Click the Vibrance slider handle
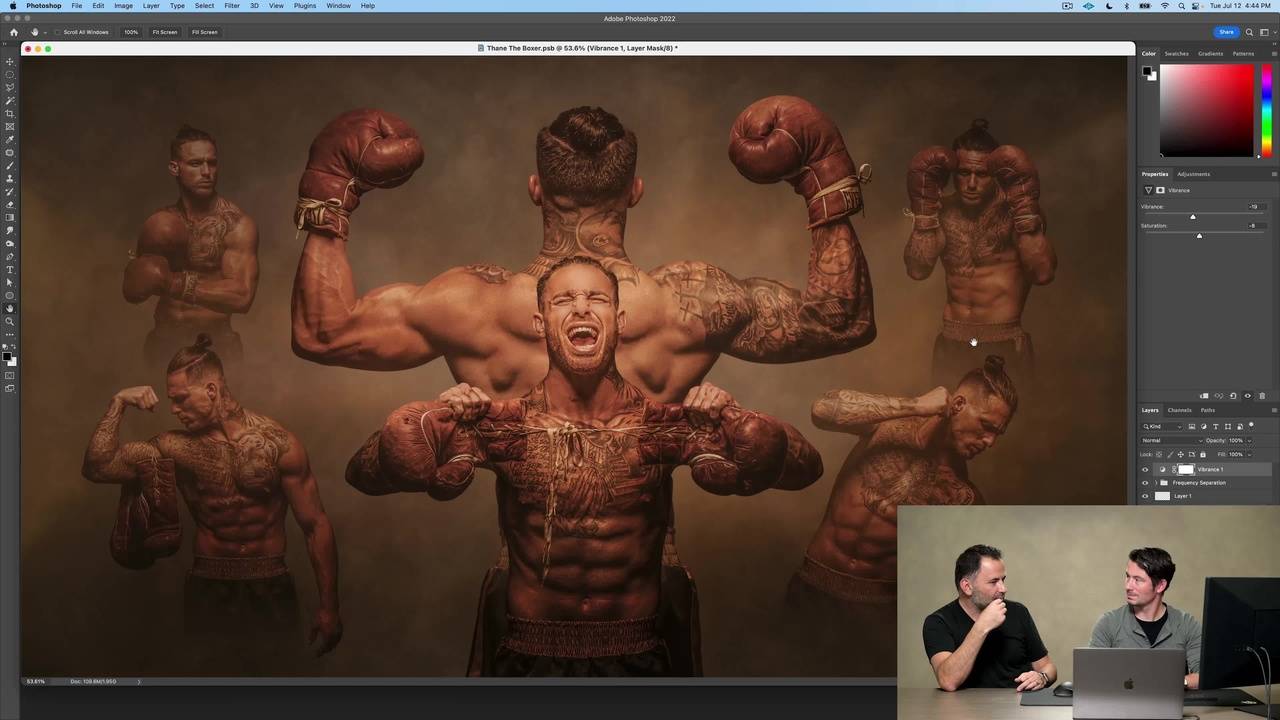Image resolution: width=1280 pixels, height=720 pixels. [x=1192, y=217]
